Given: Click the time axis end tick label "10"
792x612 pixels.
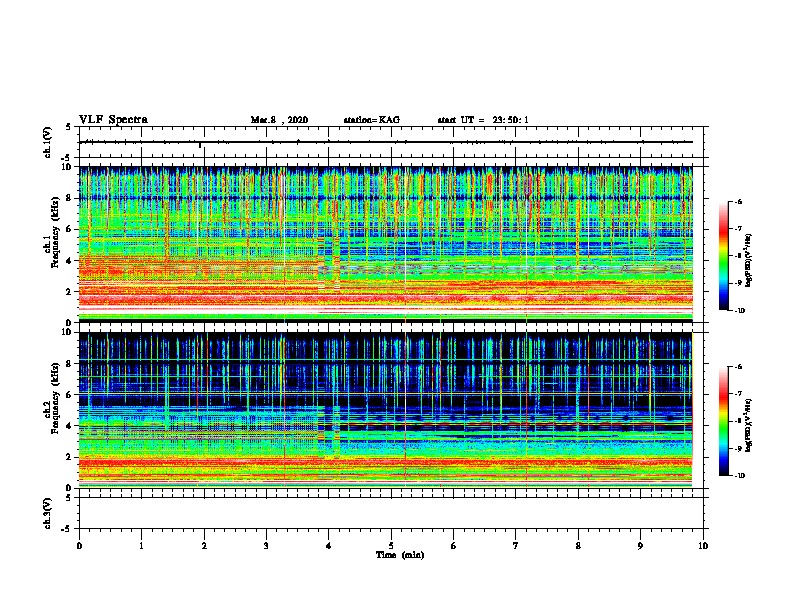Looking at the screenshot, I should click(x=703, y=546).
